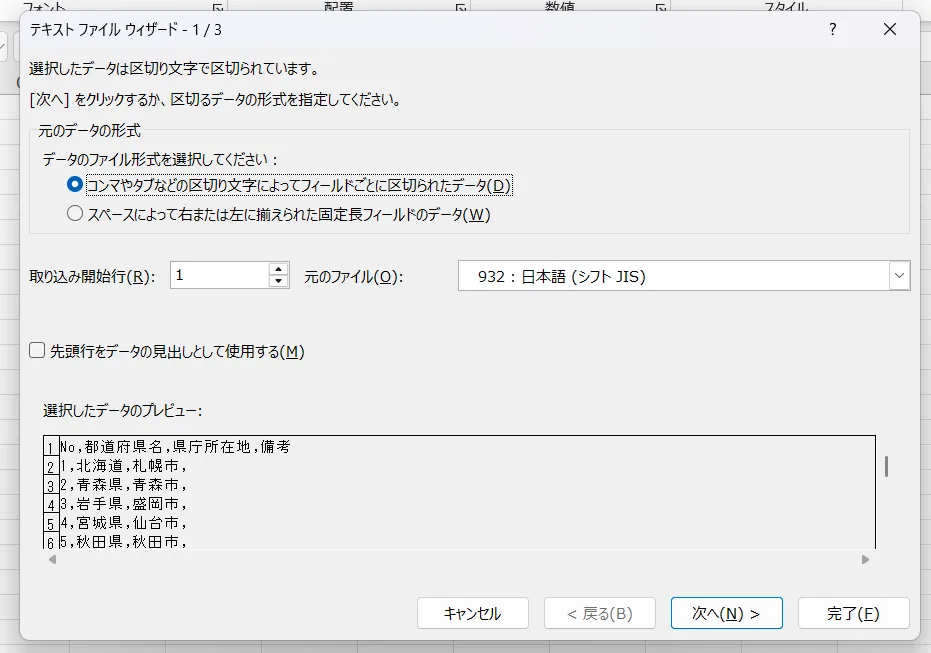Click the preview header line No,都道府県名
The width and height of the screenshot is (931, 653).
(175, 447)
